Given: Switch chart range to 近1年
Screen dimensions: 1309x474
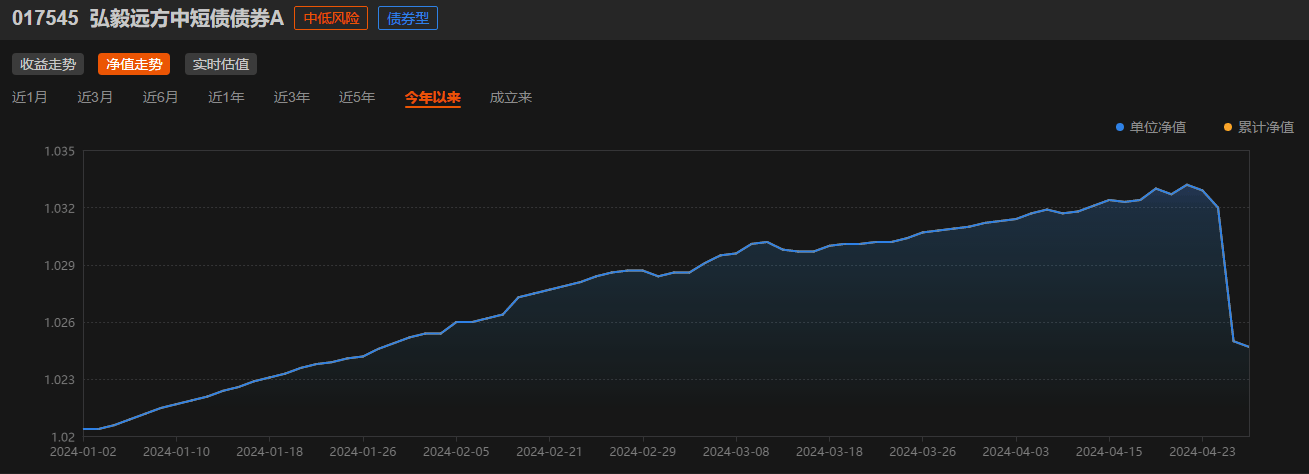Looking at the screenshot, I should click(226, 97).
